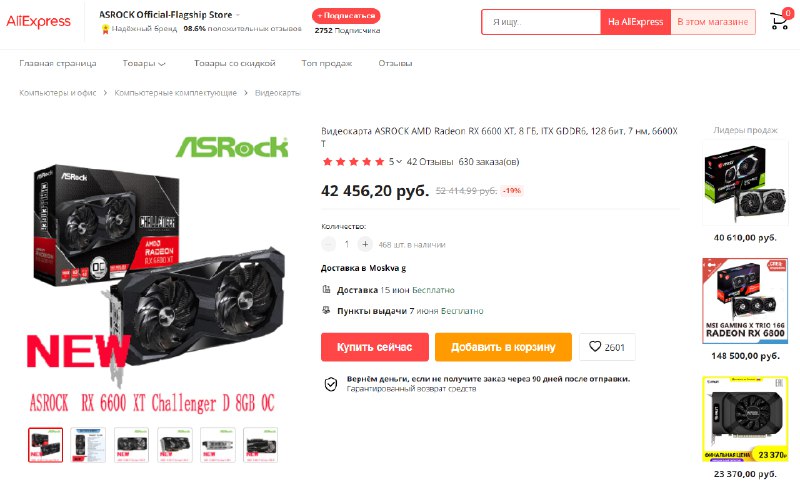Image resolution: width=800 pixels, height=502 pixels.
Task: Select search scope В этом магазине
Action: [713, 22]
